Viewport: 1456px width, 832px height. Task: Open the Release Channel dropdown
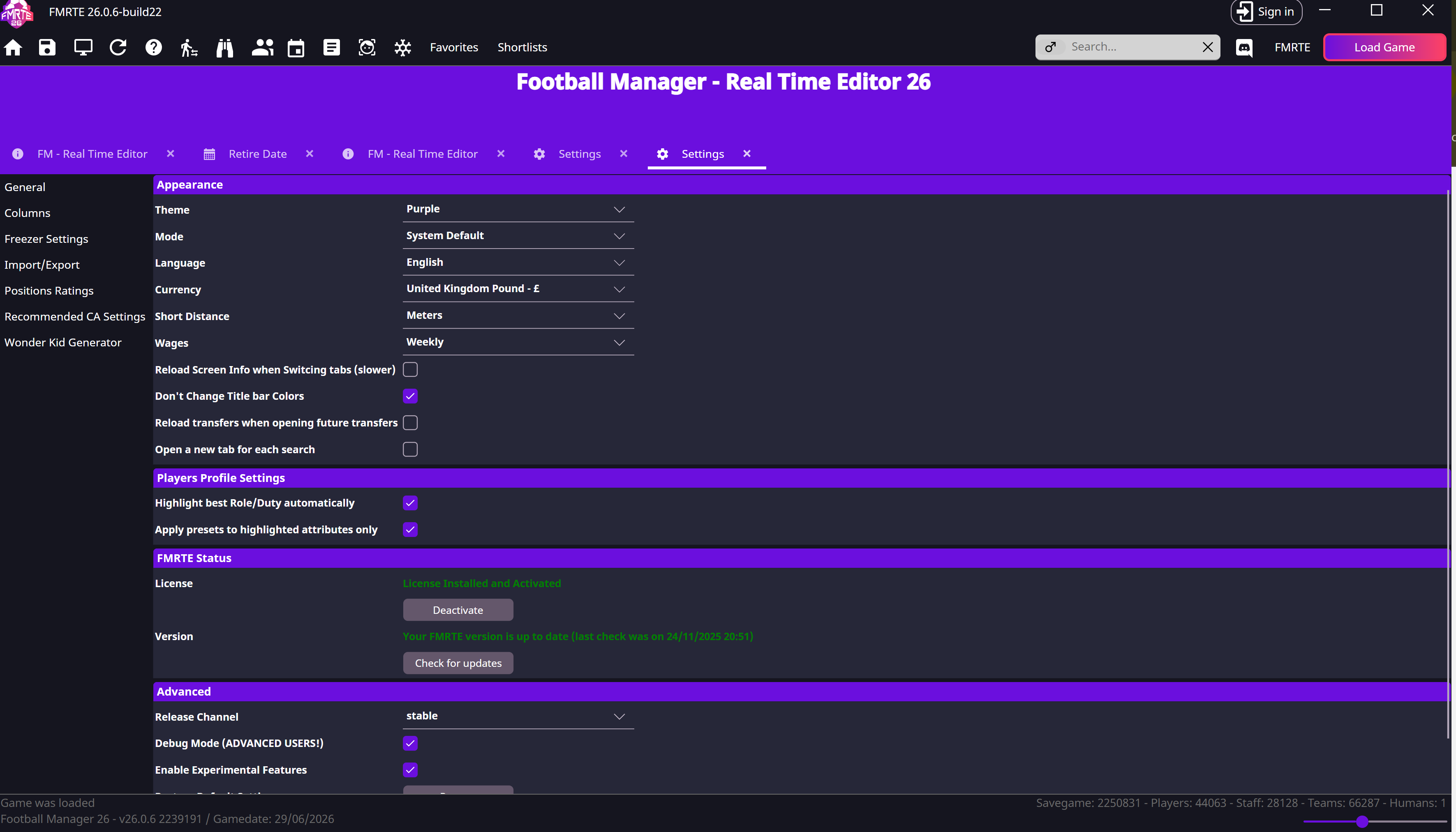(x=518, y=716)
